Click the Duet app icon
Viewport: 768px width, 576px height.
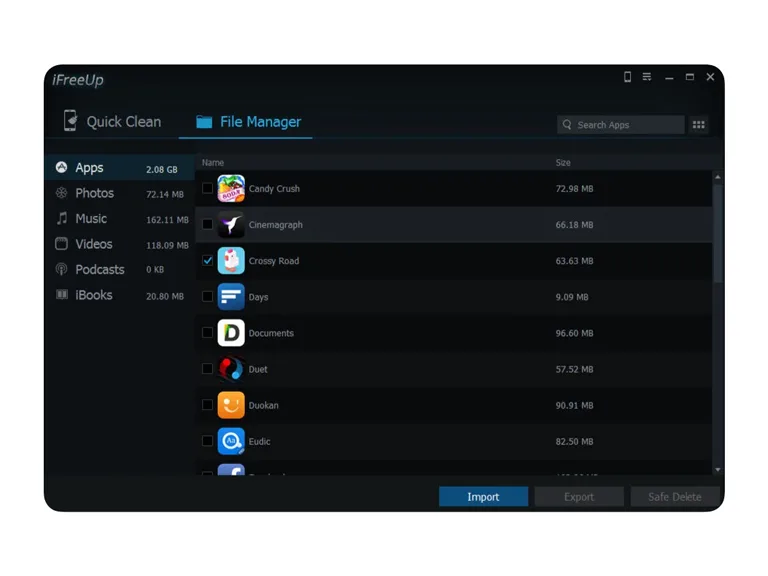[x=231, y=369]
